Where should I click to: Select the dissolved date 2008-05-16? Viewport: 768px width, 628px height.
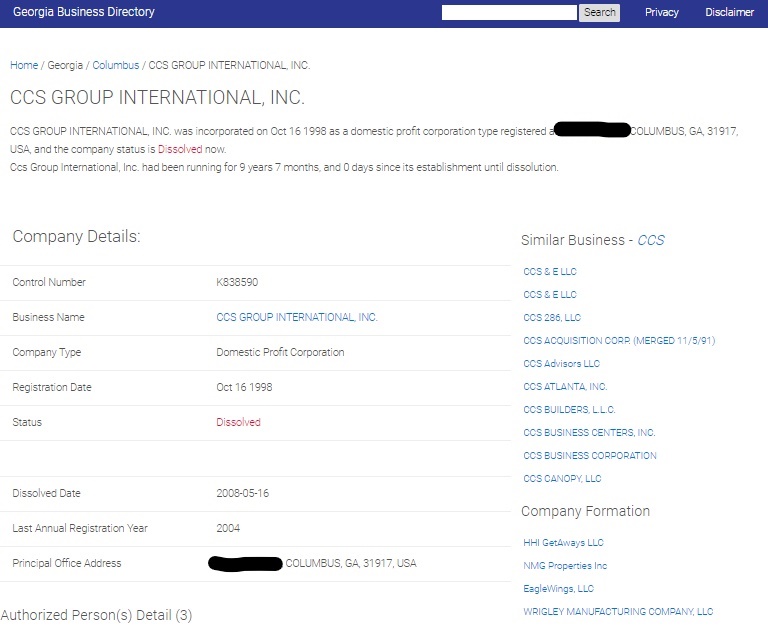click(x=242, y=493)
